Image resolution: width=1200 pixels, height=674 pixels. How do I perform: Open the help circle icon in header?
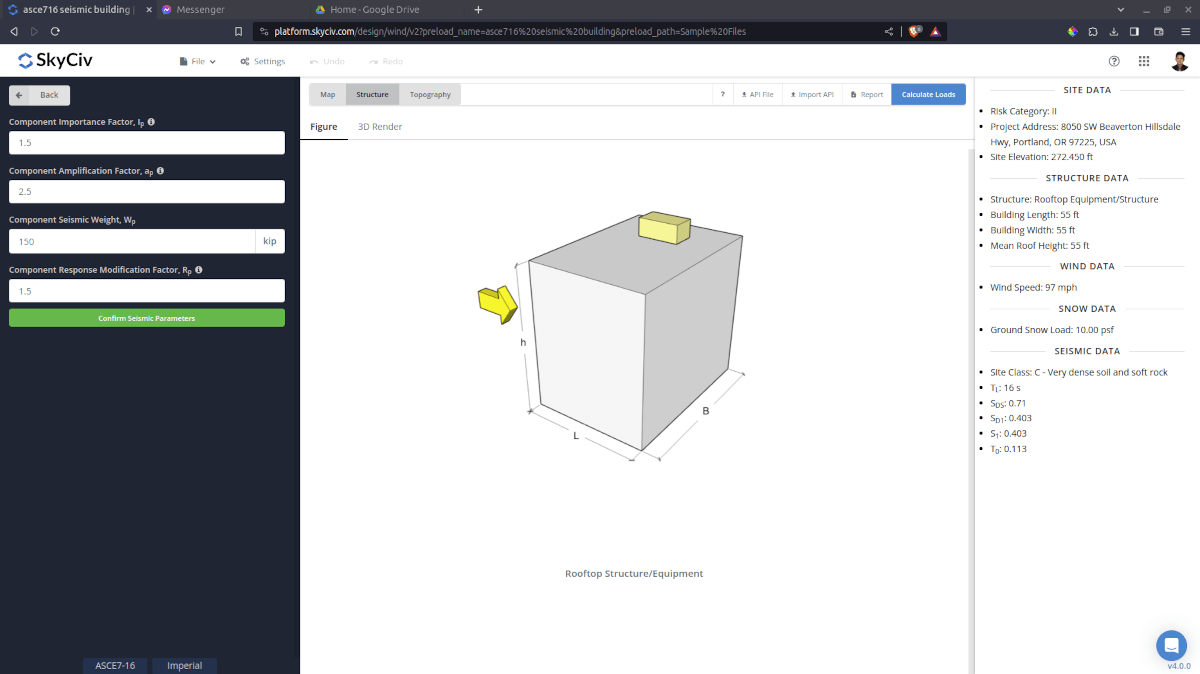pos(1114,61)
